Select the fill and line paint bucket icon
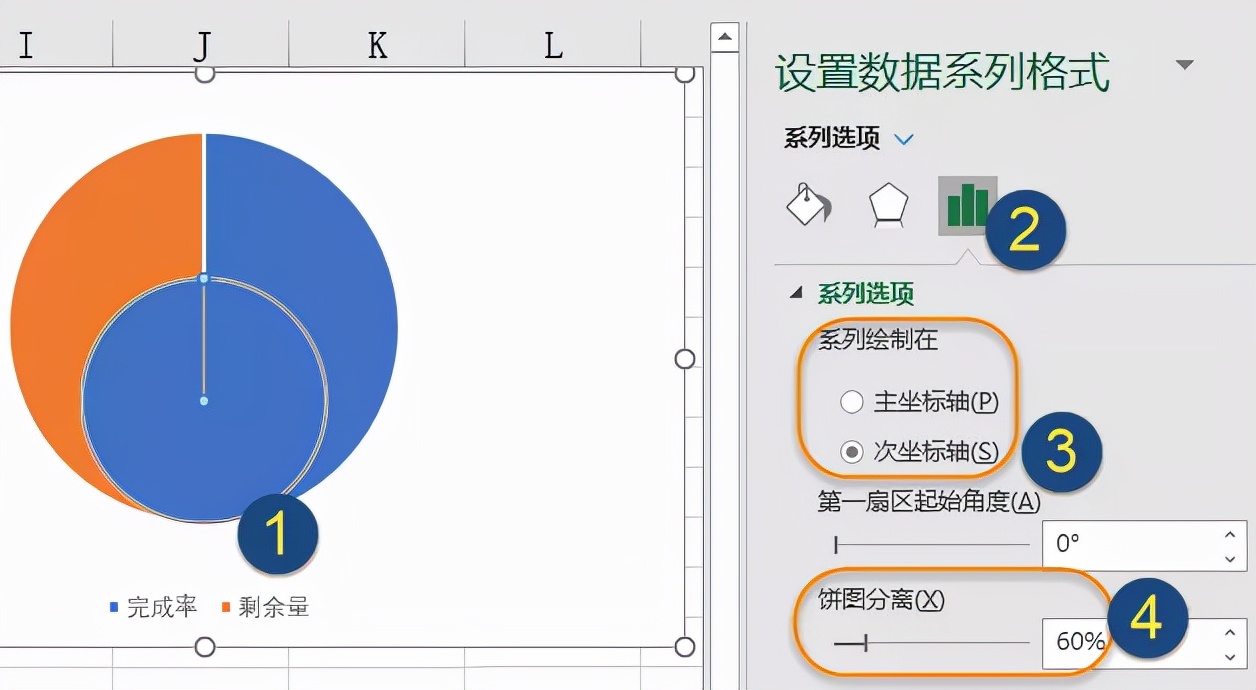The height and width of the screenshot is (690, 1256). [x=806, y=204]
